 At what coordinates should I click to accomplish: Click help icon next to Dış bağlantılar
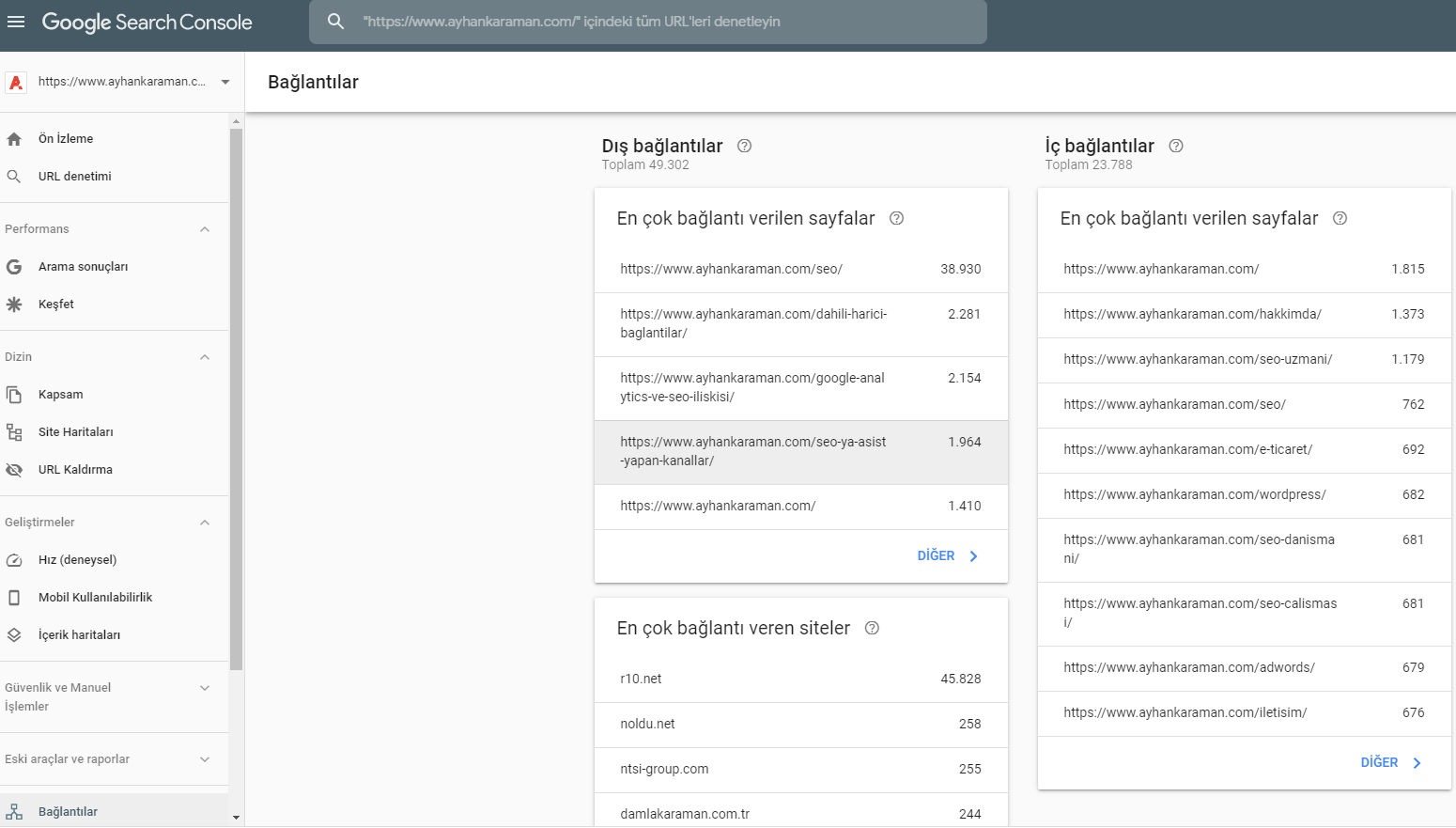coord(744,146)
